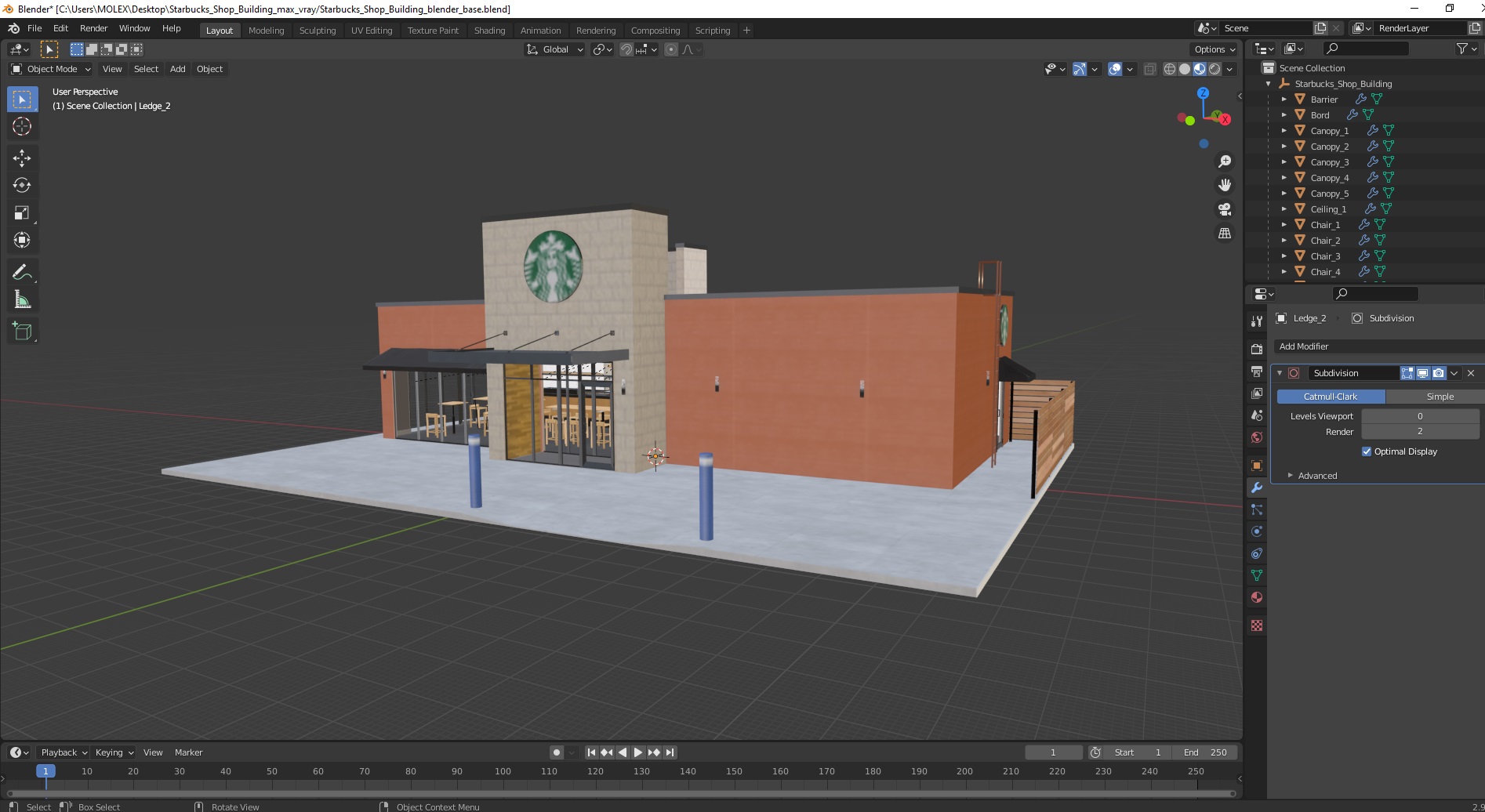Toggle camera view icon
Image resolution: width=1485 pixels, height=812 pixels.
point(1224,209)
